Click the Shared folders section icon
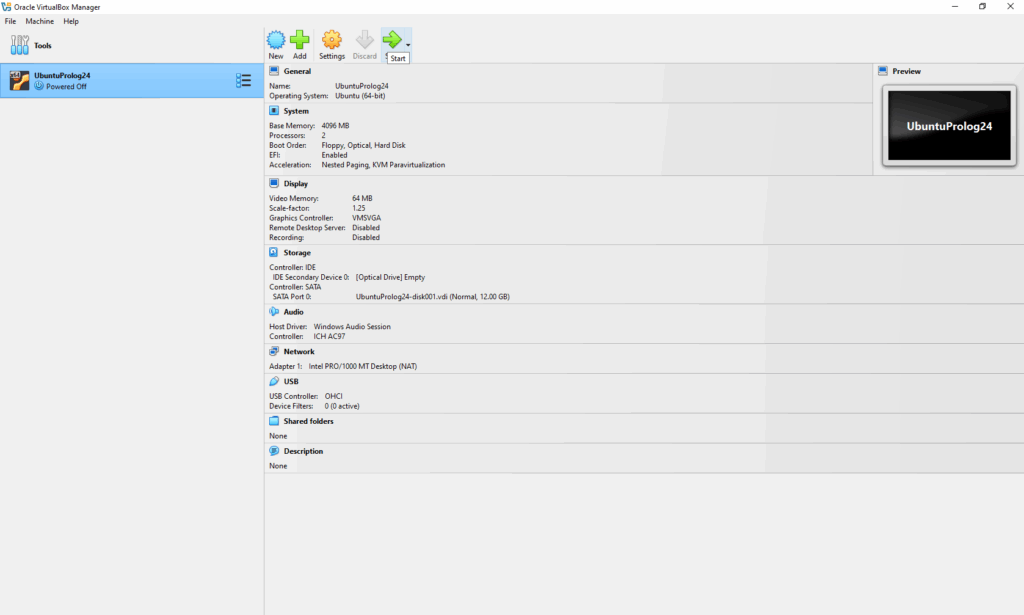Viewport: 1024px width, 615px height. point(274,421)
